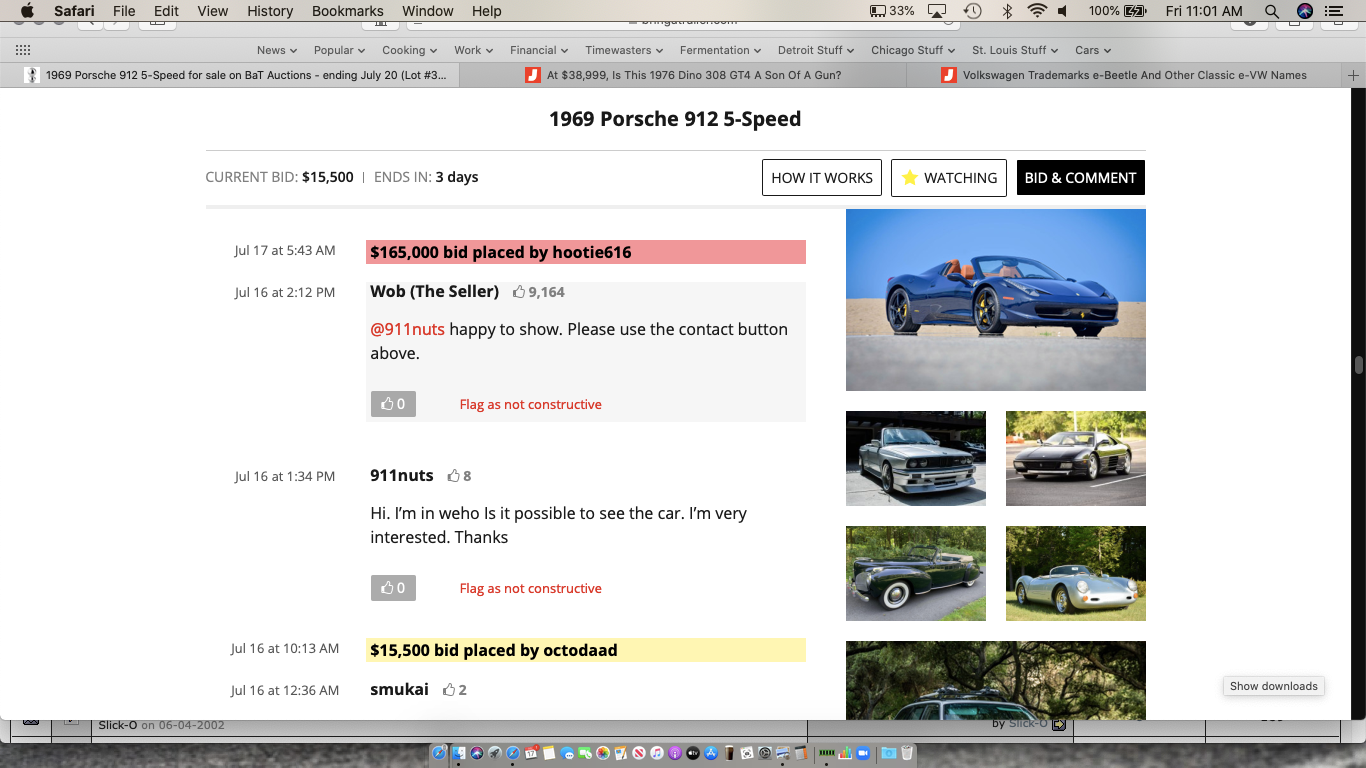
Task: Click the Show downloads tooltip button
Action: [x=1273, y=686]
